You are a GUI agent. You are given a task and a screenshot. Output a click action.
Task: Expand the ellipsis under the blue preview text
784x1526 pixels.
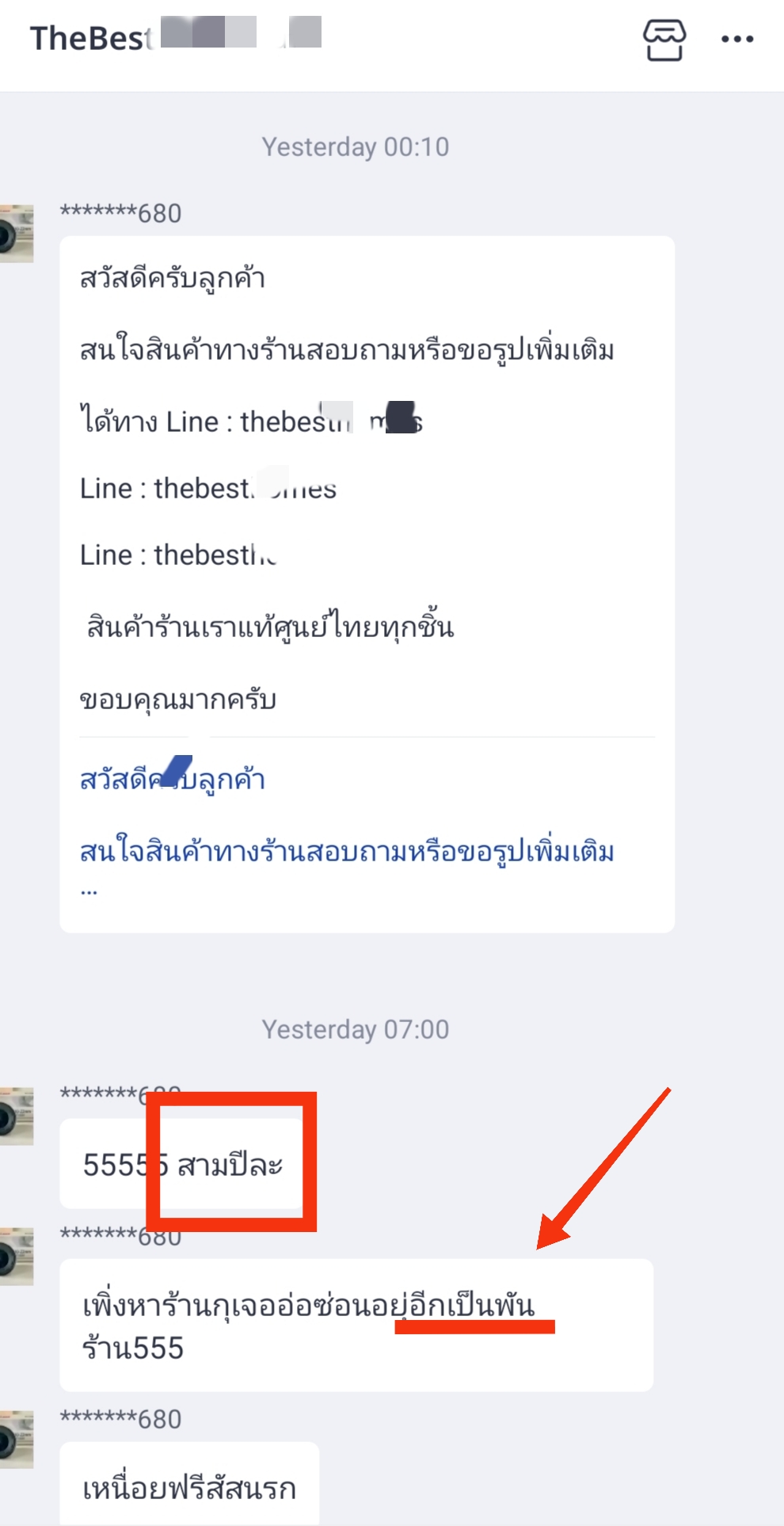[x=89, y=891]
